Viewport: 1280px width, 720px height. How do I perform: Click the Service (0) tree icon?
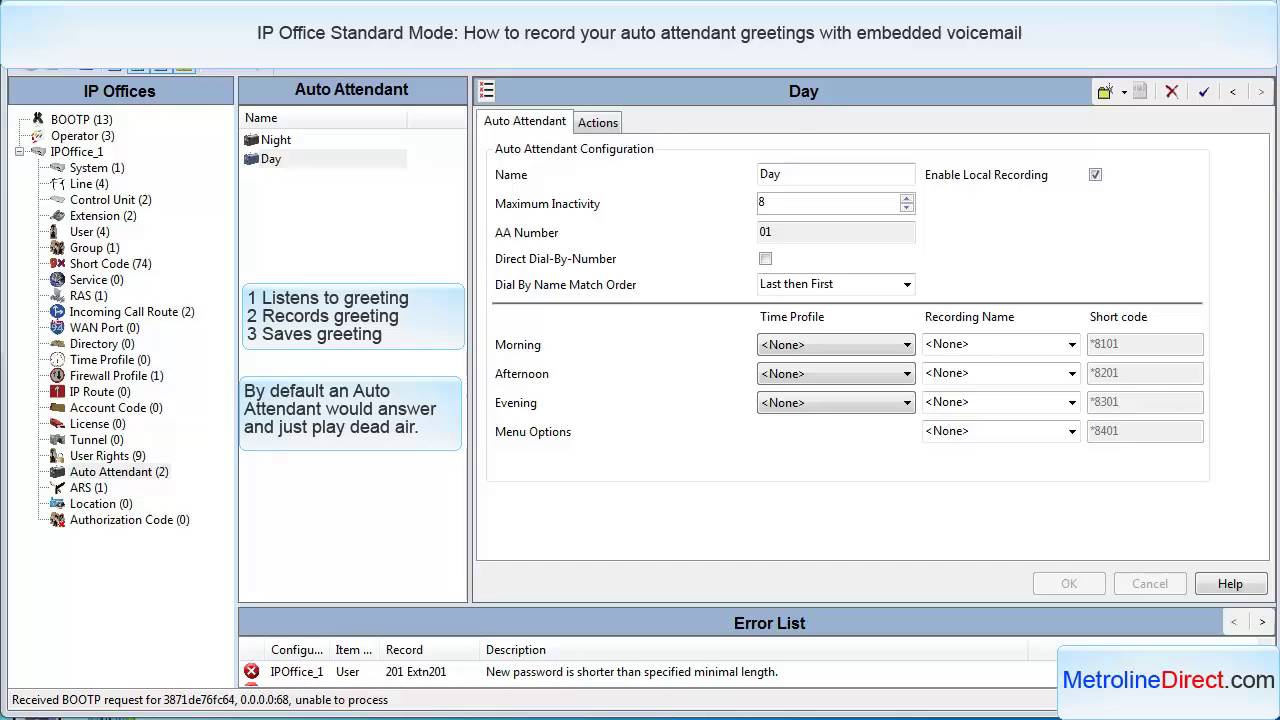tap(58, 280)
